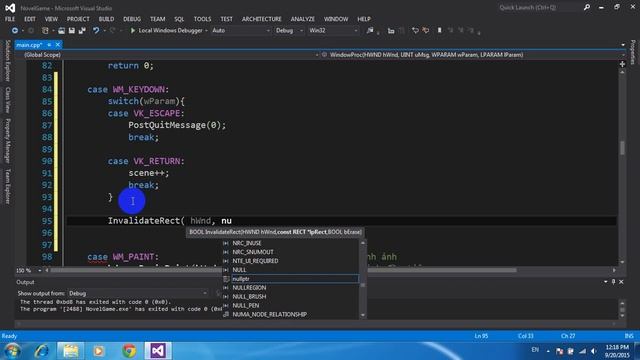
Task: Open the ANALYZE menu
Action: pos(302,19)
